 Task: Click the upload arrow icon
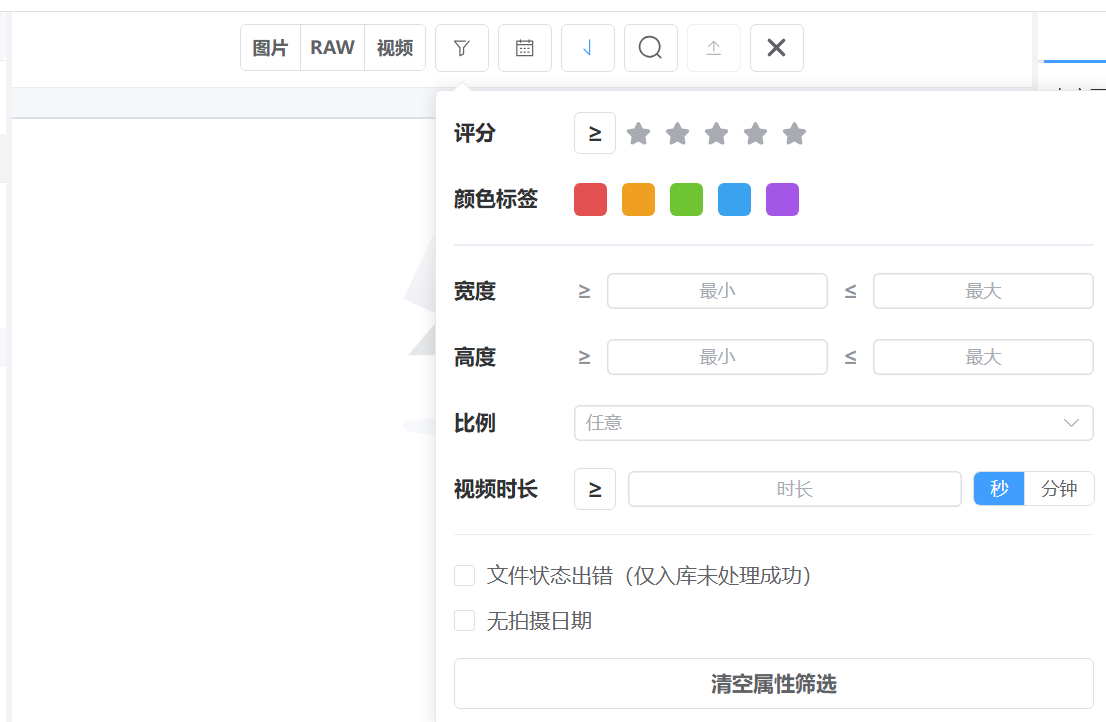pos(713,48)
